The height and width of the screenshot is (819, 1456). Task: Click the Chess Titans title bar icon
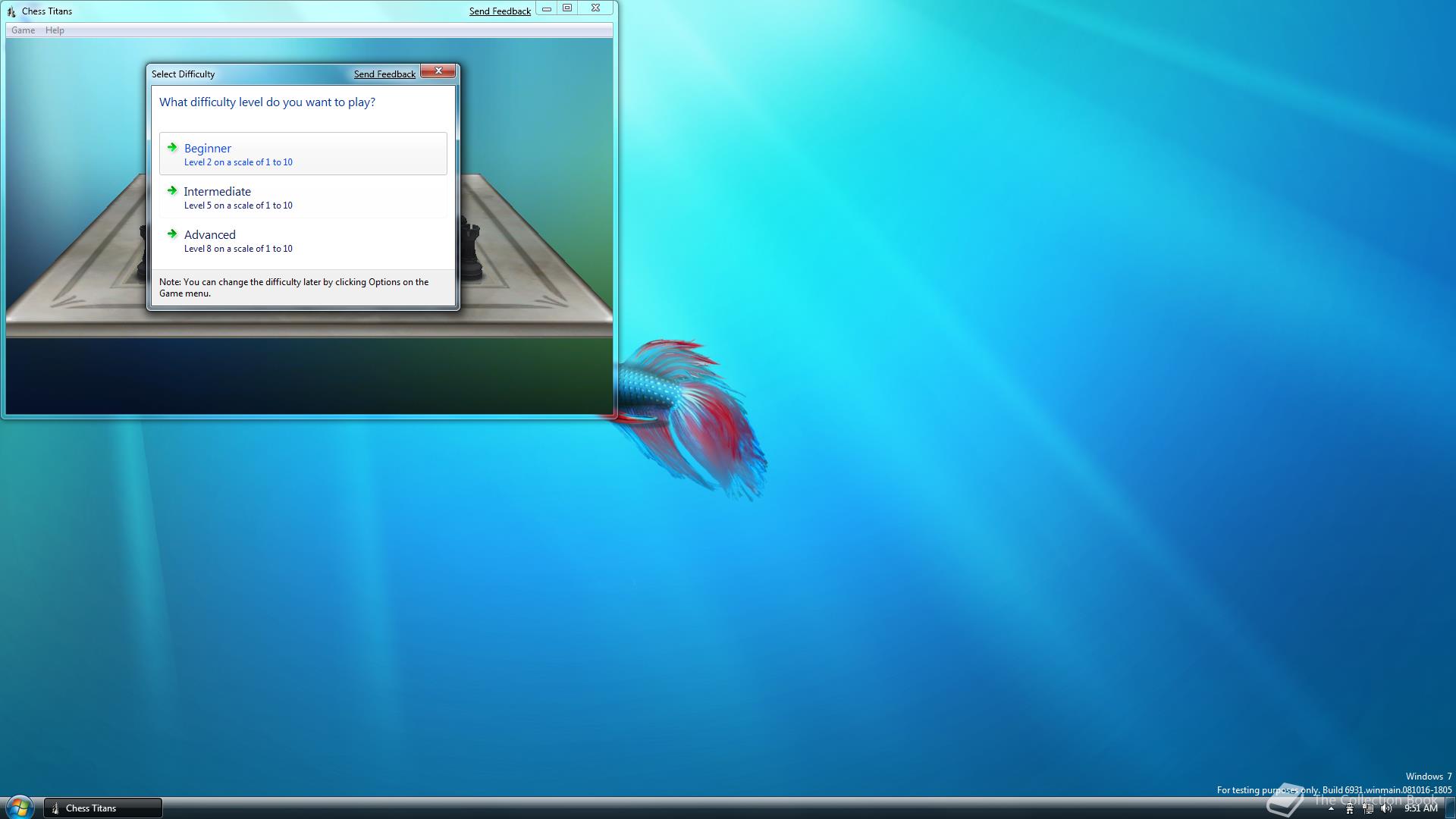click(11, 11)
